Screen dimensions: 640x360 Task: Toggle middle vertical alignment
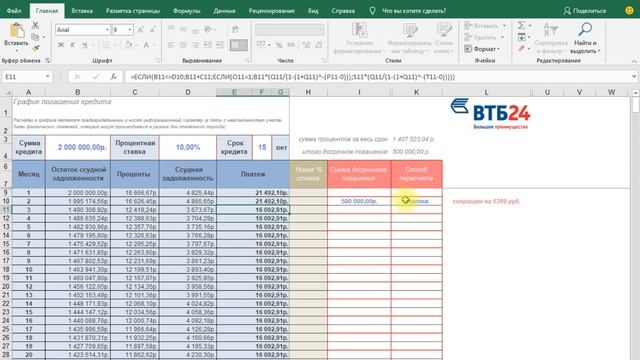point(183,29)
